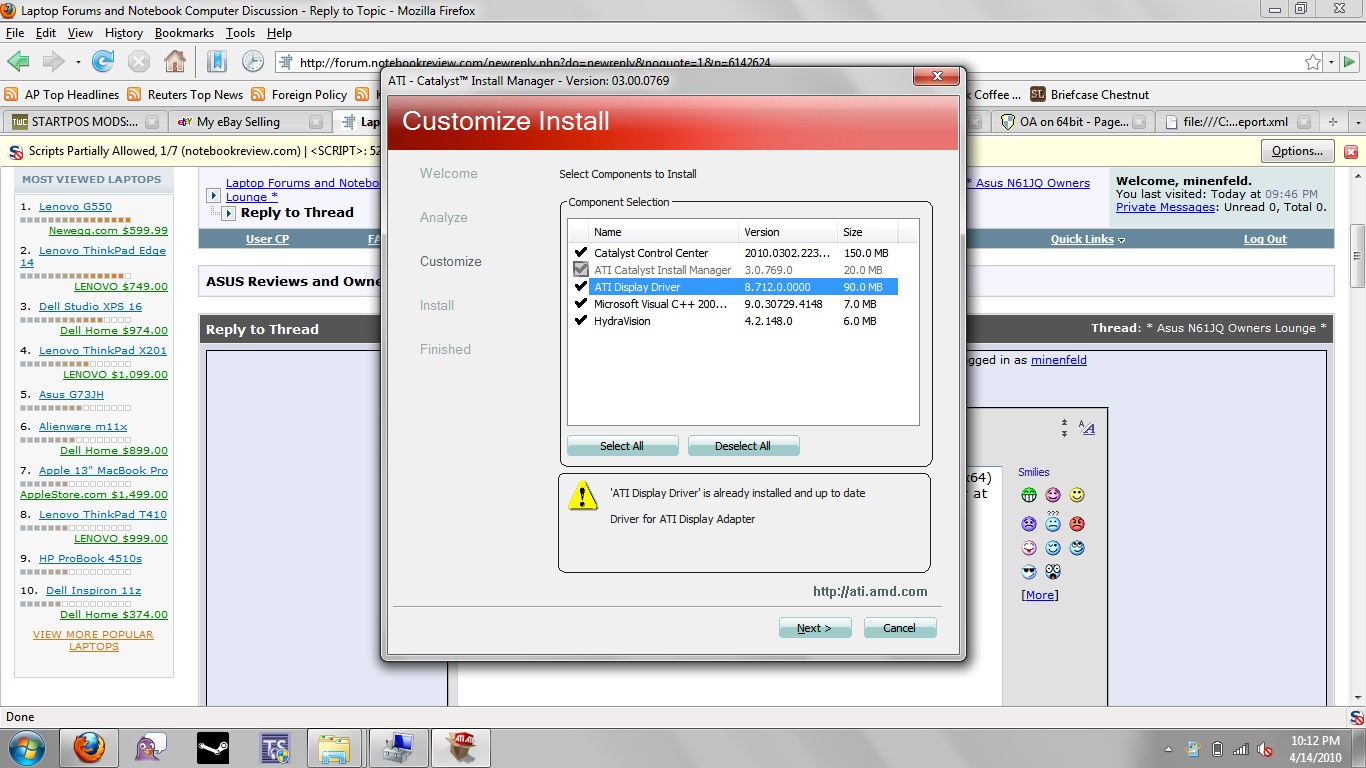This screenshot has width=1366, height=768.
Task: Insert the red angry smiley
Action: pyautogui.click(x=1077, y=523)
